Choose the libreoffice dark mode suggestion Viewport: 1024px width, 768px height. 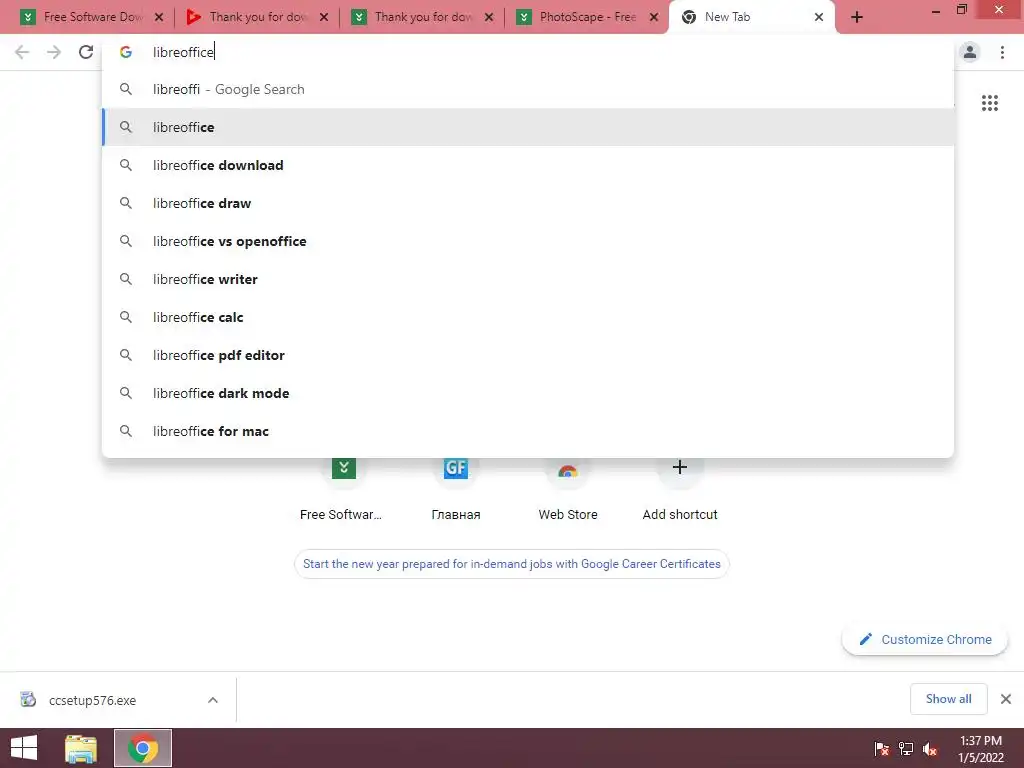(528, 393)
